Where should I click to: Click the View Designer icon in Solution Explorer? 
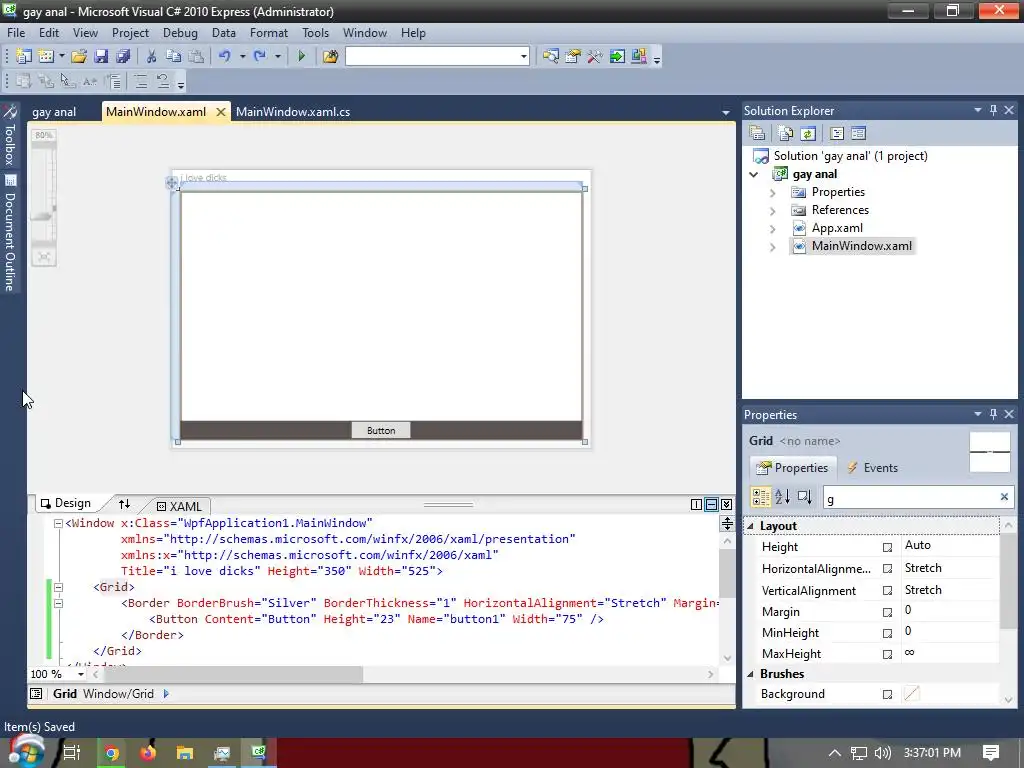859,133
